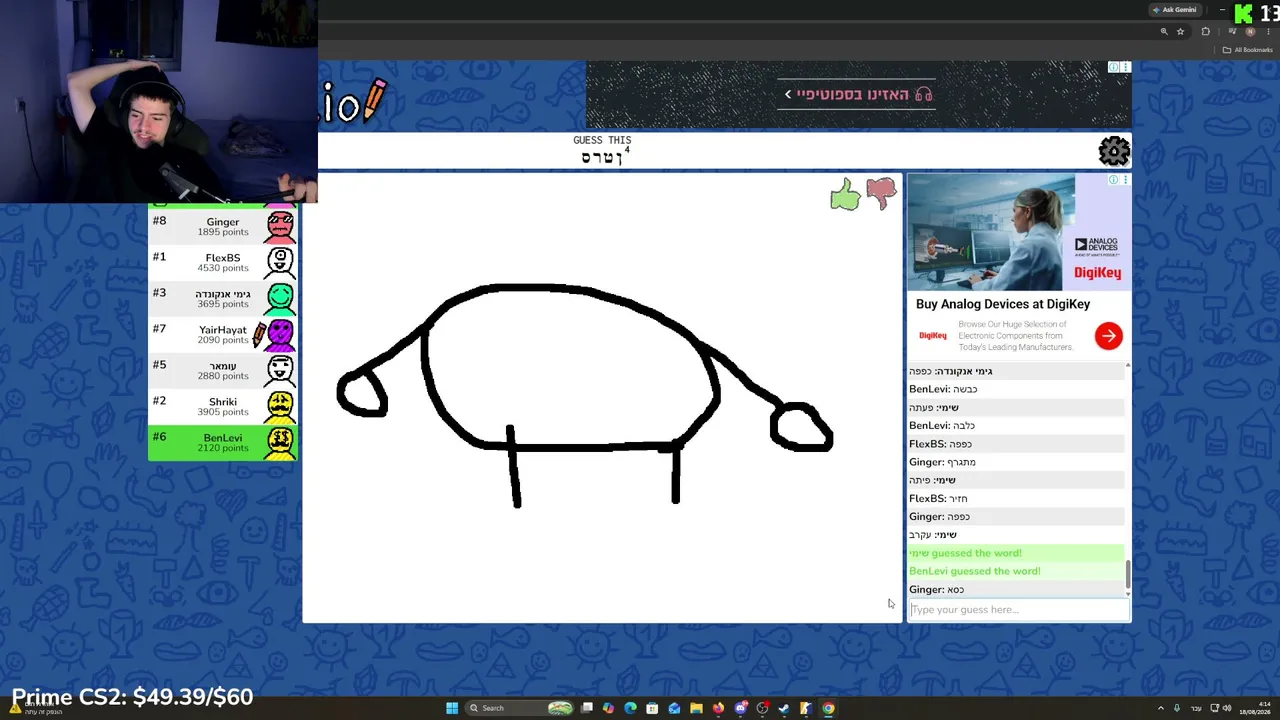Screen dimensions: 1280x720
Task: Click BenLevi's yellow avatar
Action: point(280,442)
